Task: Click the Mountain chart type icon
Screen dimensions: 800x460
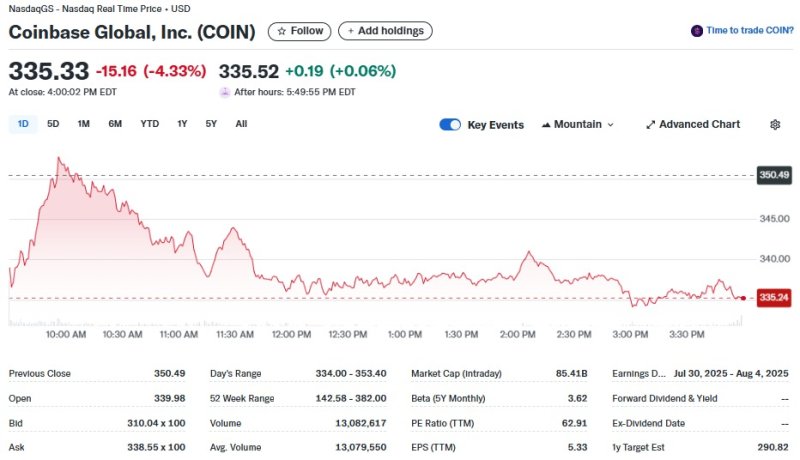Action: tap(546, 125)
